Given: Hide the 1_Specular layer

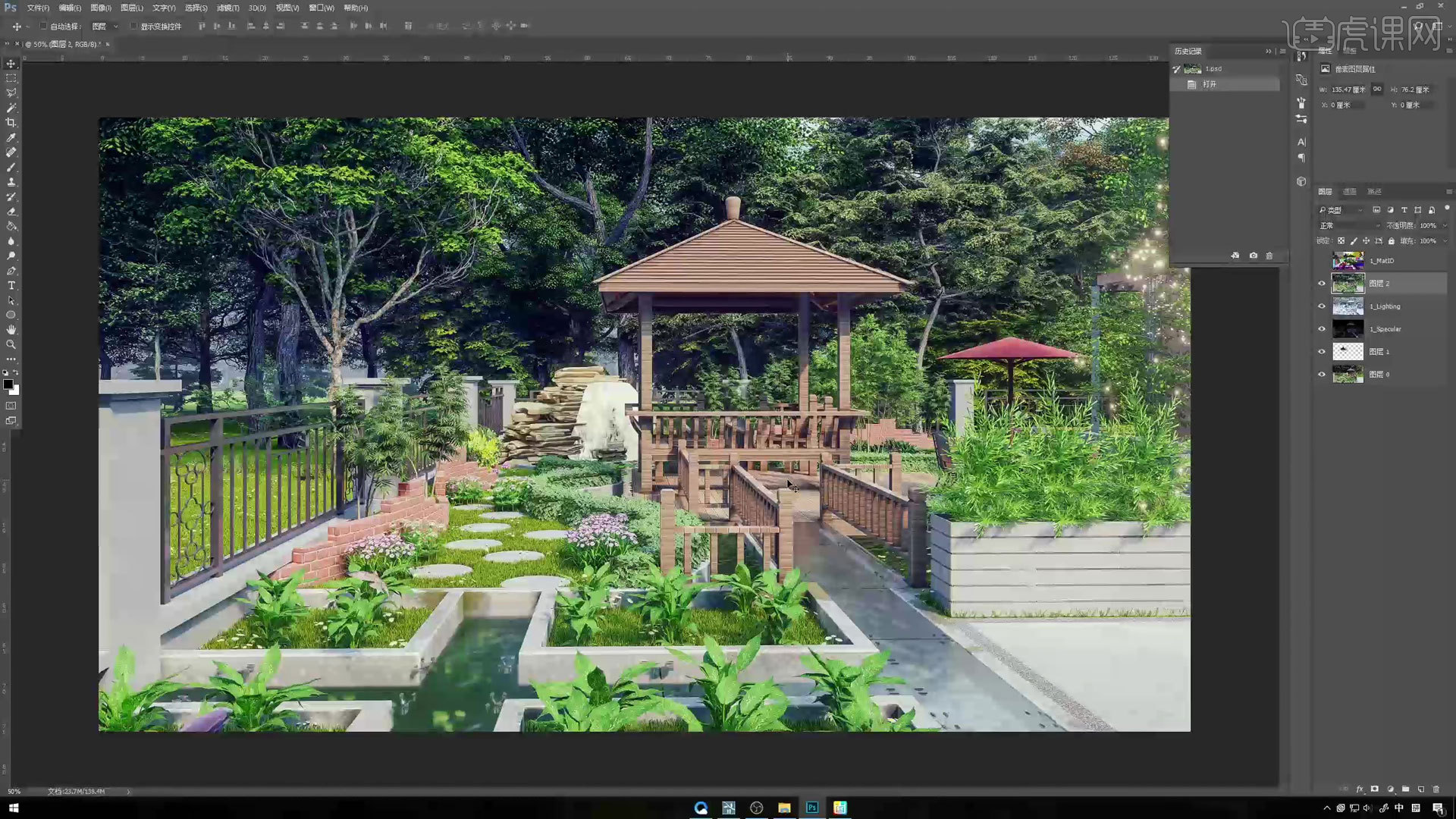Looking at the screenshot, I should [1322, 329].
